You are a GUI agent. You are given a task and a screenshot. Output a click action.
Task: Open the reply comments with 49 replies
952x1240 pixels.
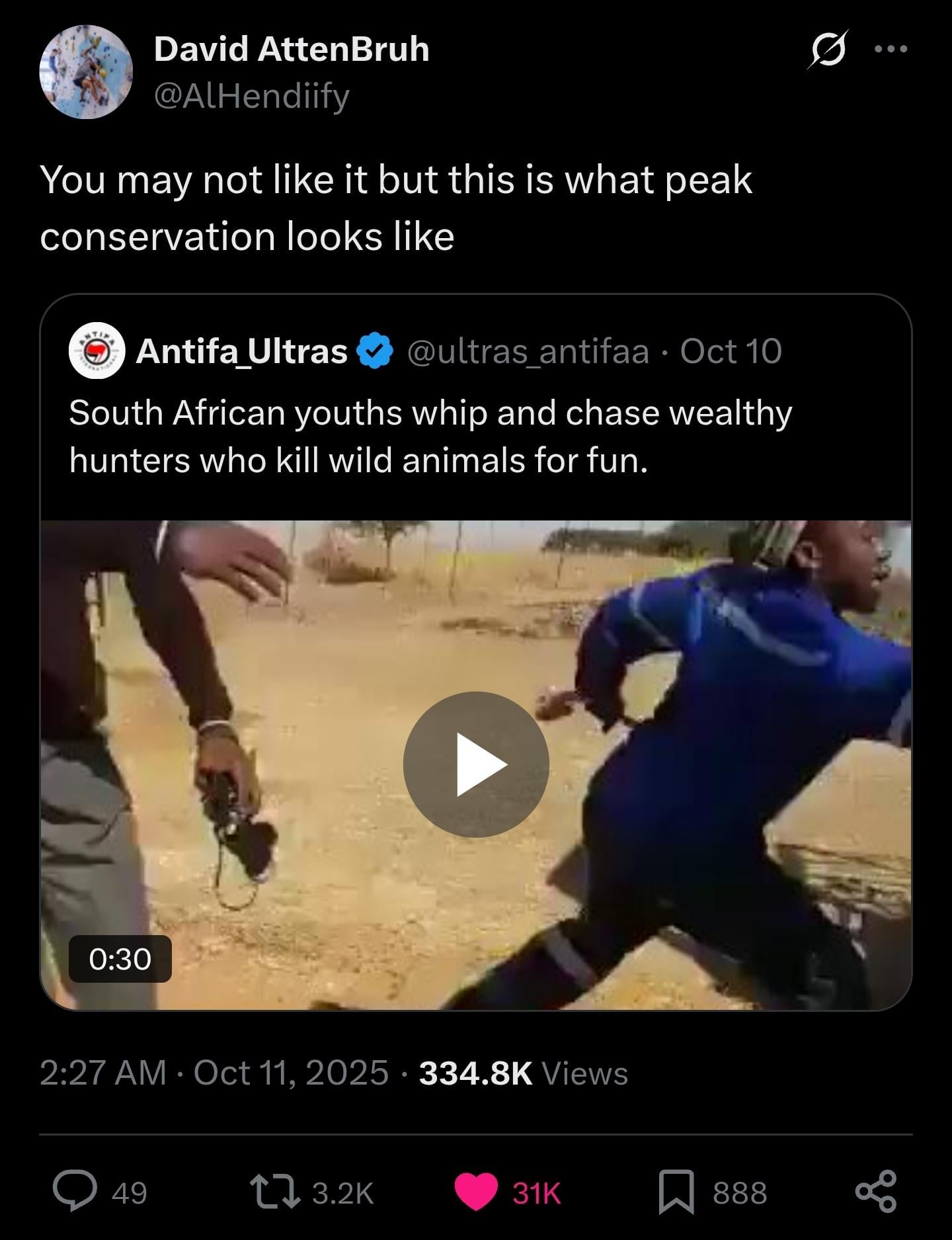(75, 1192)
